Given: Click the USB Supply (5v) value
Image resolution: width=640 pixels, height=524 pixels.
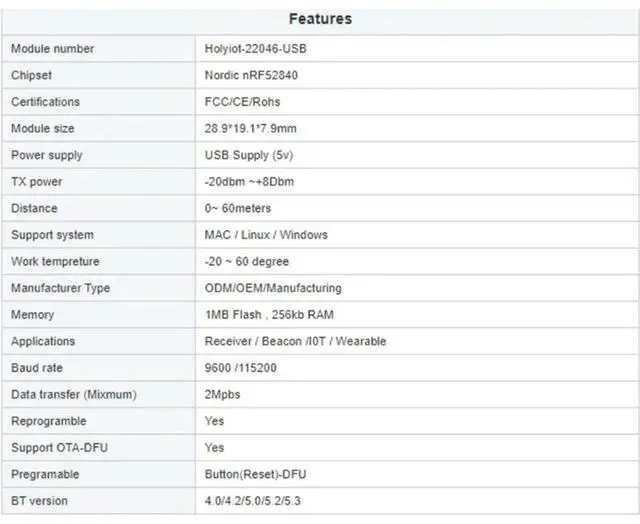Looking at the screenshot, I should (x=248, y=155).
